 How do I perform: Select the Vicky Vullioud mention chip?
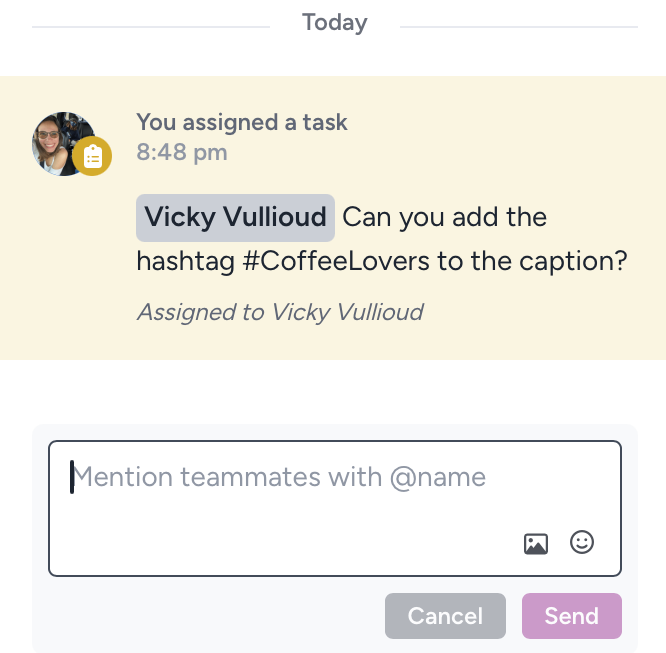tap(235, 218)
